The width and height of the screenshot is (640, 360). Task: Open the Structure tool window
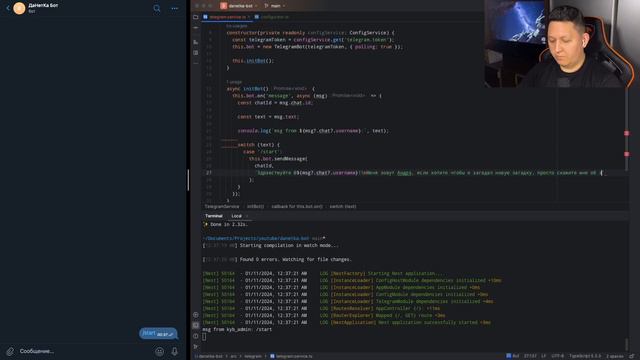196,42
